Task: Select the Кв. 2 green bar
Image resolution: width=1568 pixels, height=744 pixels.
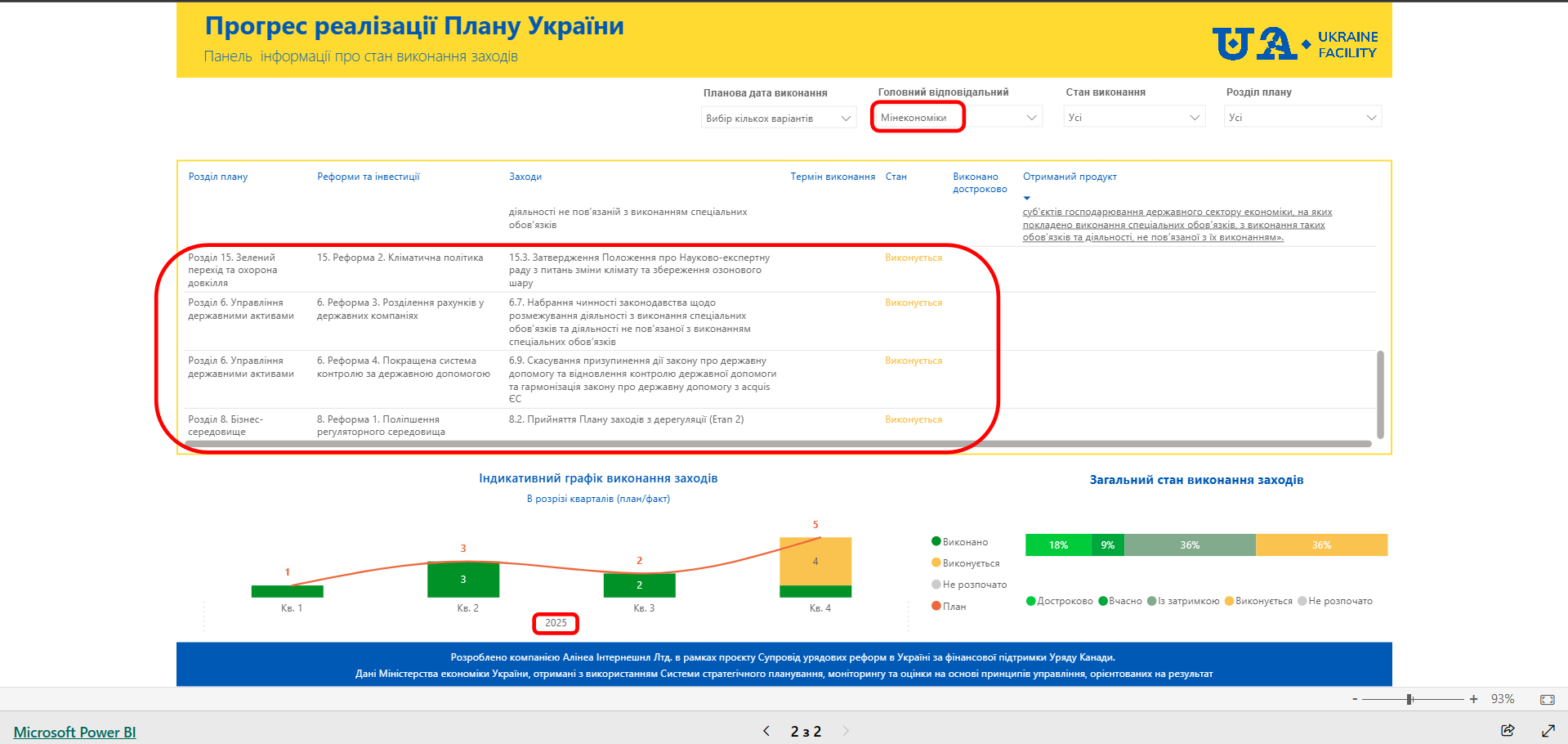Action: tap(463, 580)
